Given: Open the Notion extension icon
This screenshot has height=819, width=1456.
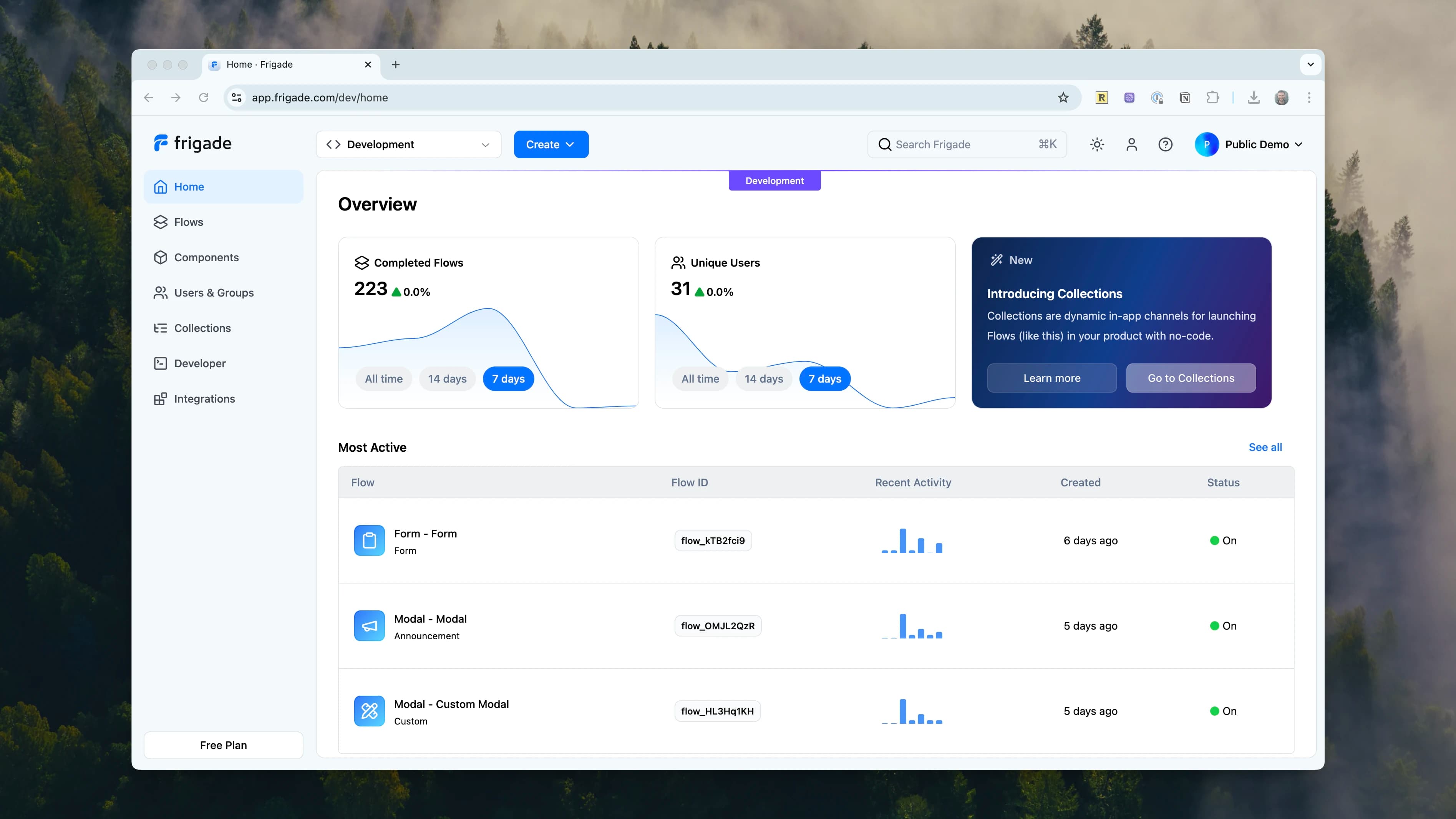Looking at the screenshot, I should 1185,98.
